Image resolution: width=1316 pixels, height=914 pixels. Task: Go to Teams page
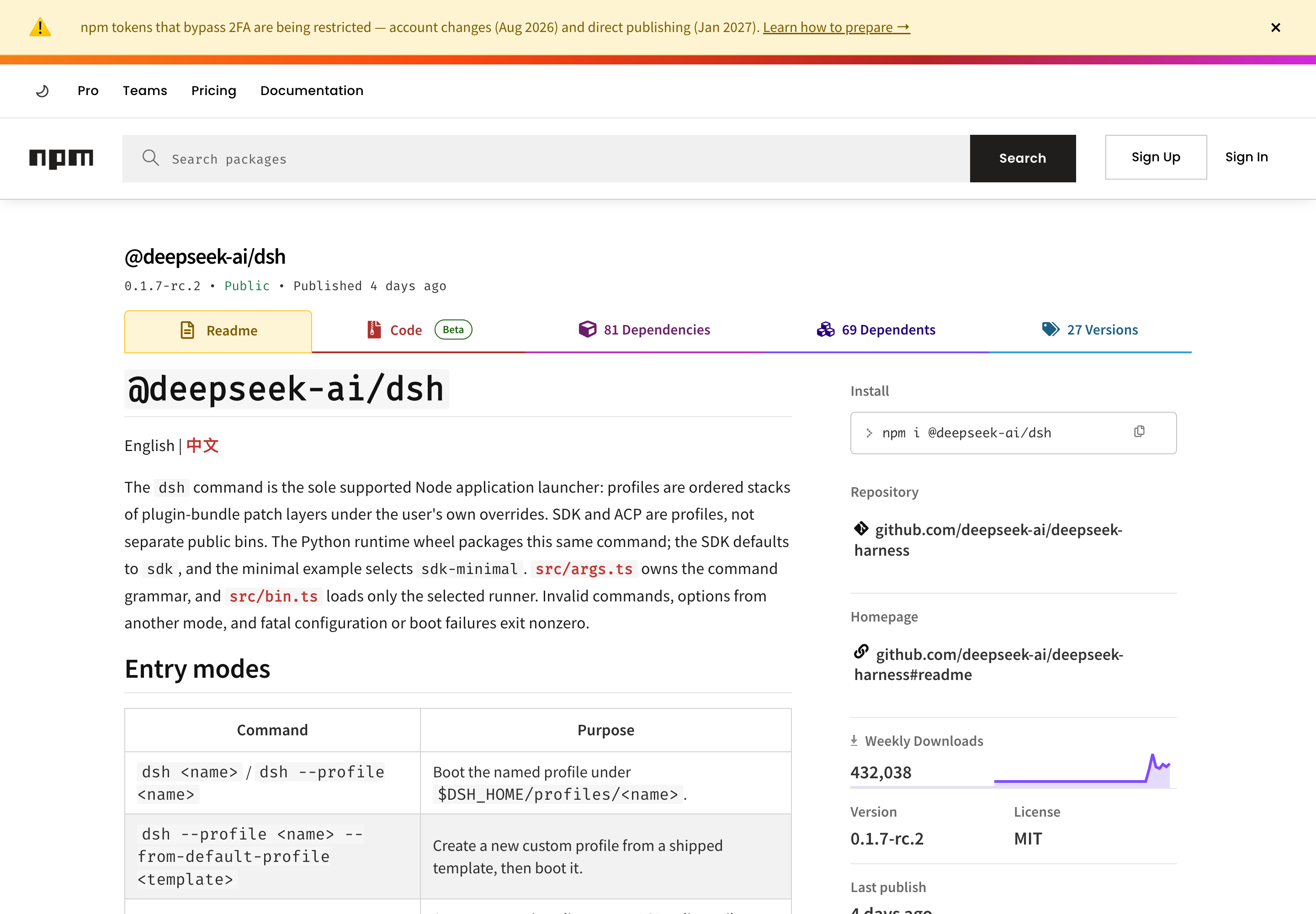pyautogui.click(x=145, y=90)
